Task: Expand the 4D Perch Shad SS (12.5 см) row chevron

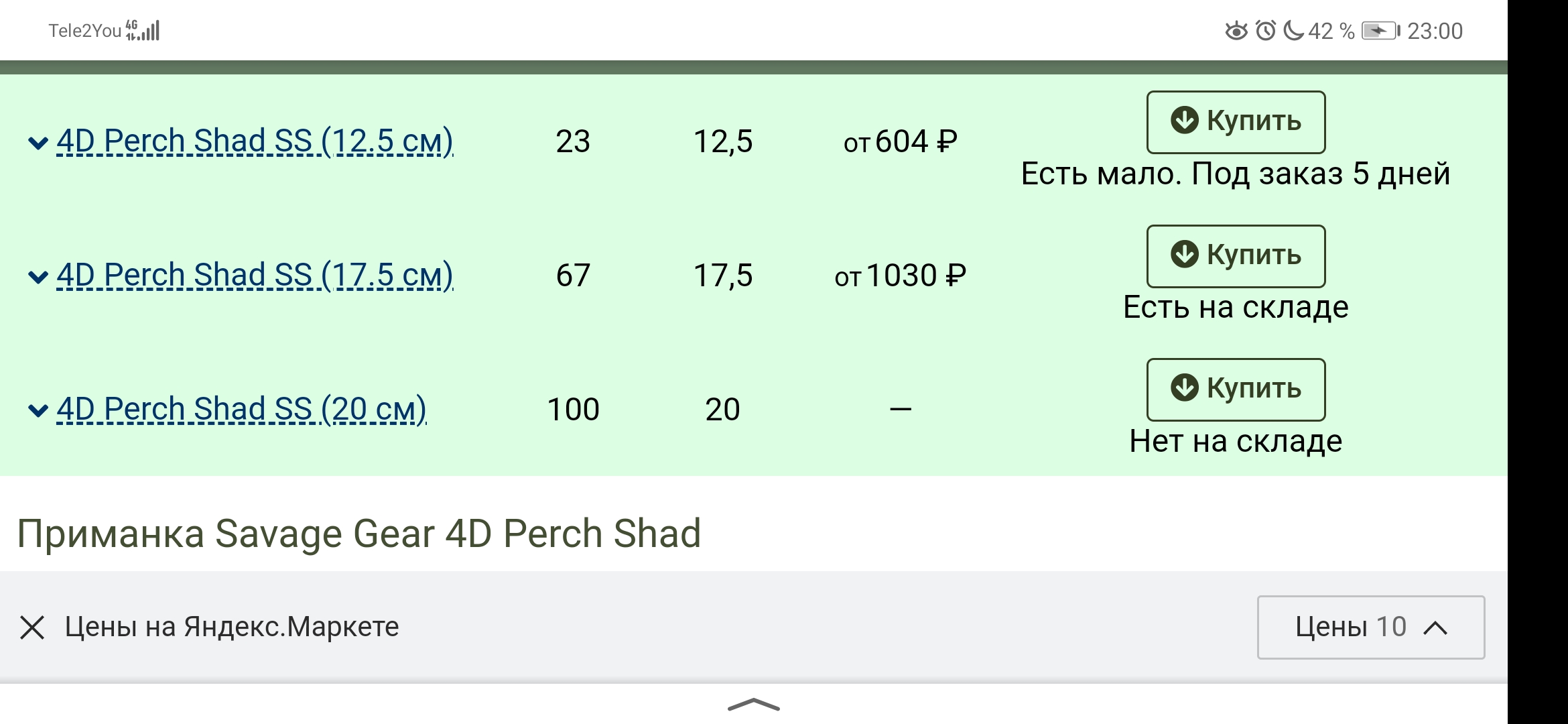Action: (38, 142)
